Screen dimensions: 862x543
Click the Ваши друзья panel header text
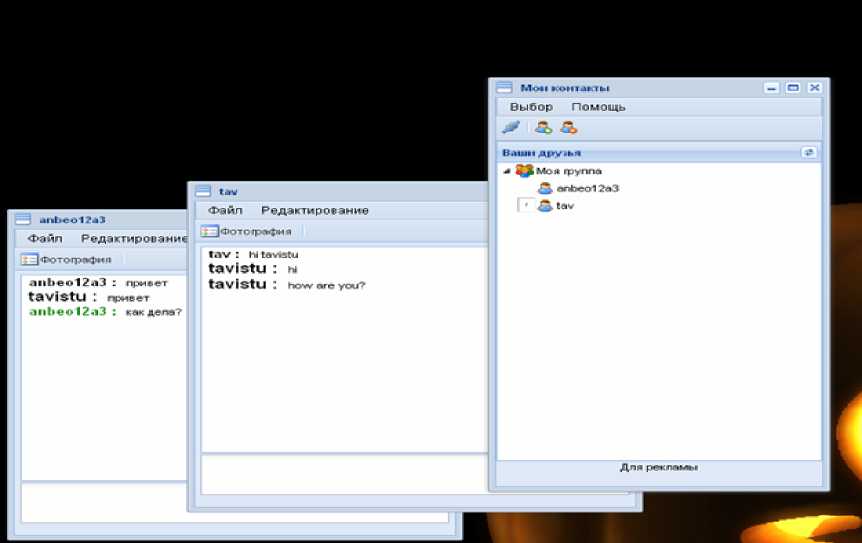pyautogui.click(x=541, y=153)
